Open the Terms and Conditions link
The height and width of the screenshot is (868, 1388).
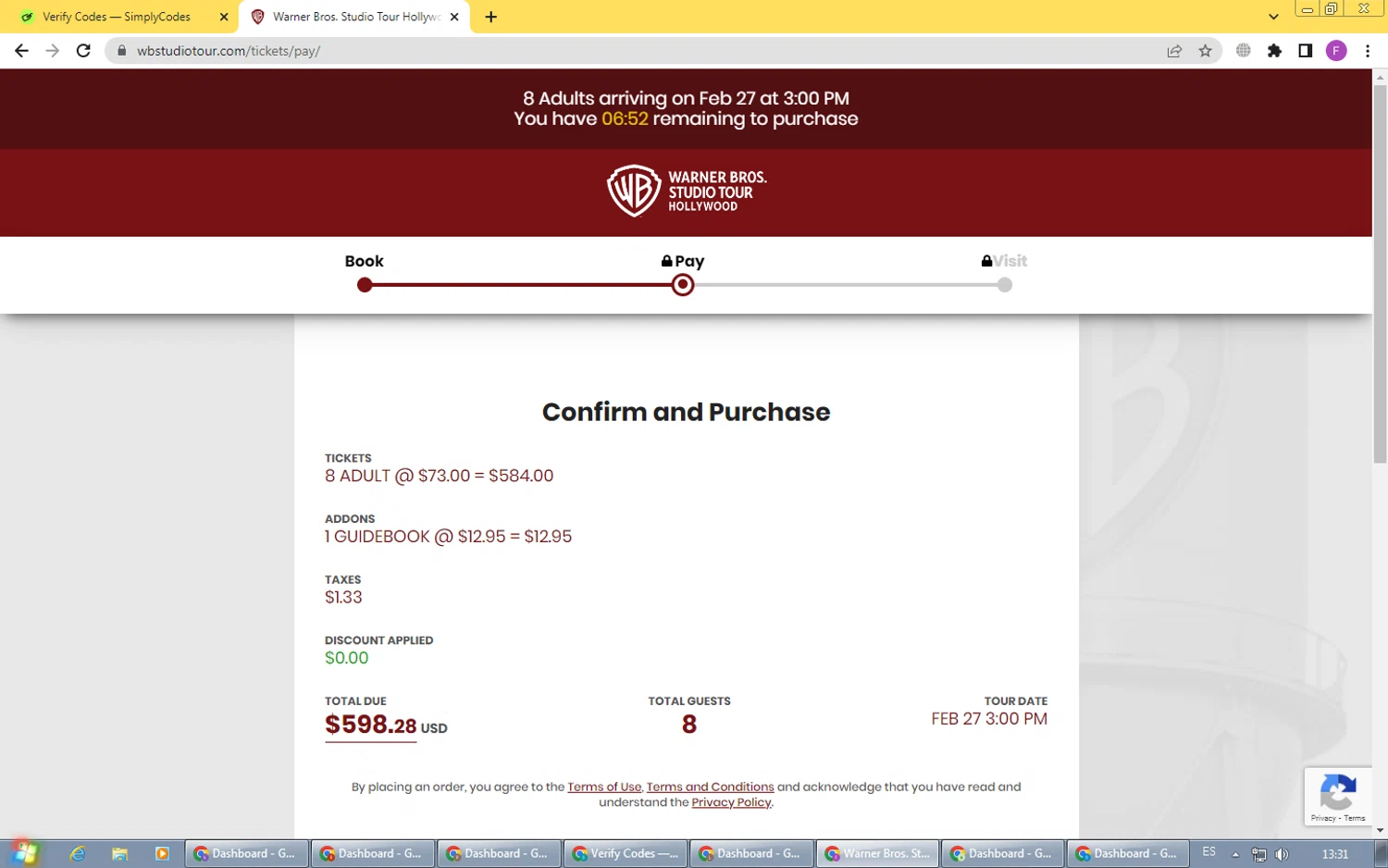(x=710, y=787)
